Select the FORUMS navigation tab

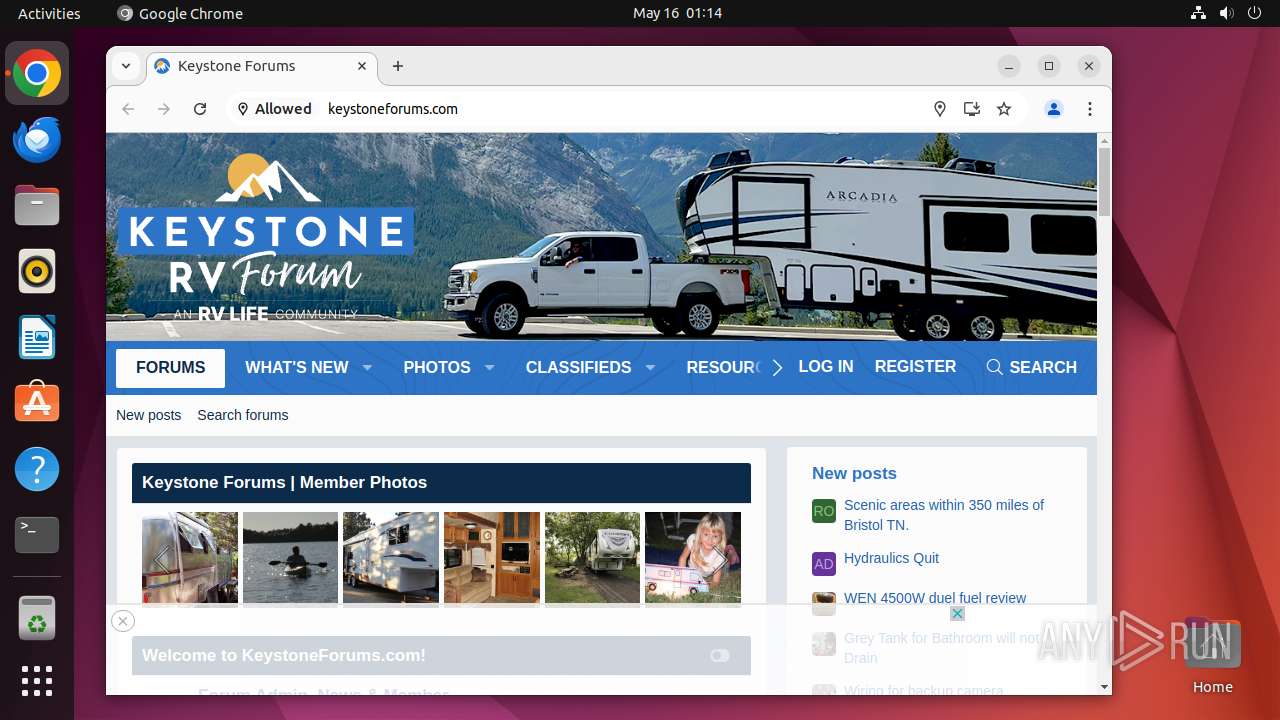[x=170, y=368]
